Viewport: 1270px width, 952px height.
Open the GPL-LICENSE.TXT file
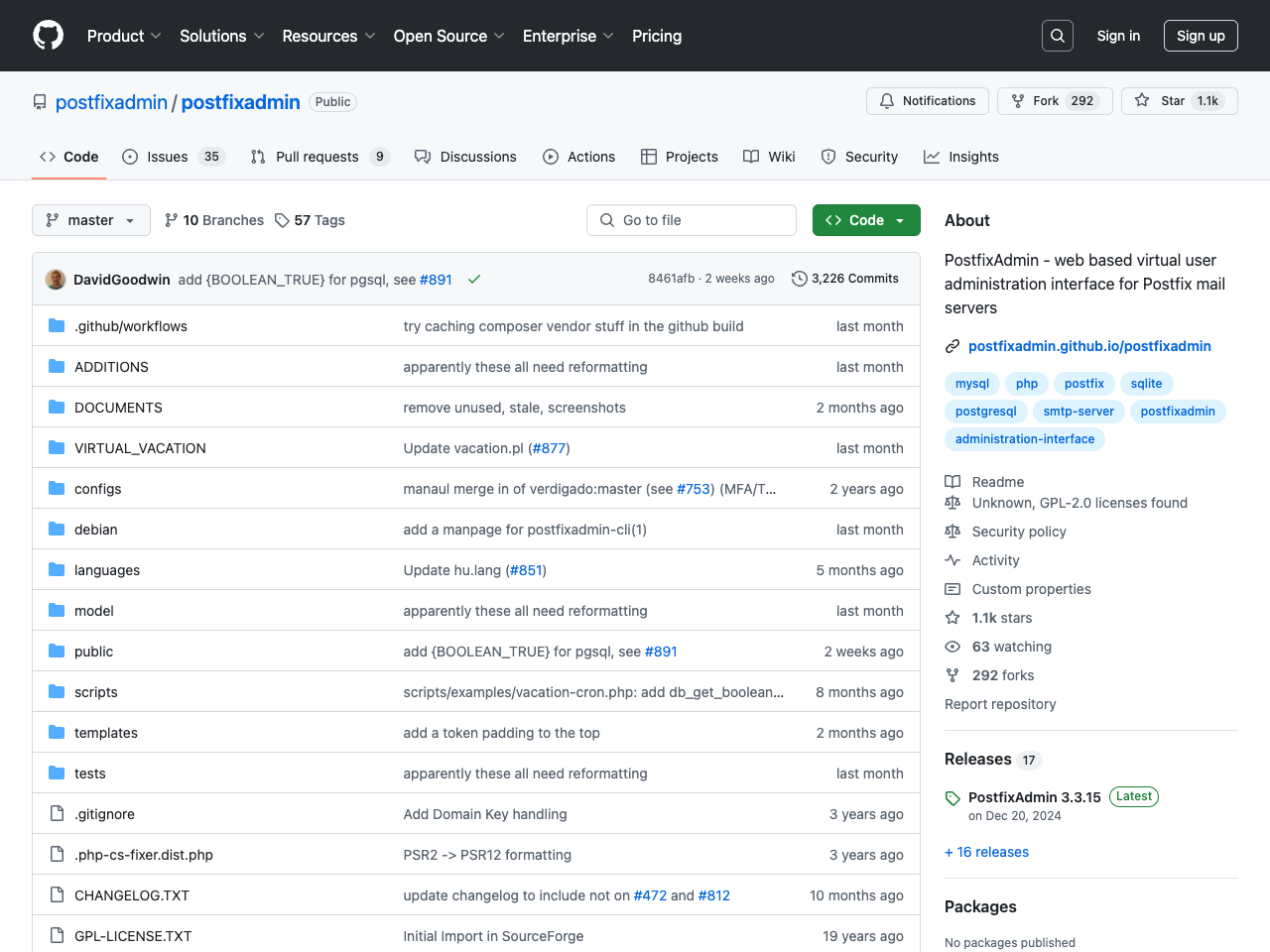pyautogui.click(x=133, y=936)
